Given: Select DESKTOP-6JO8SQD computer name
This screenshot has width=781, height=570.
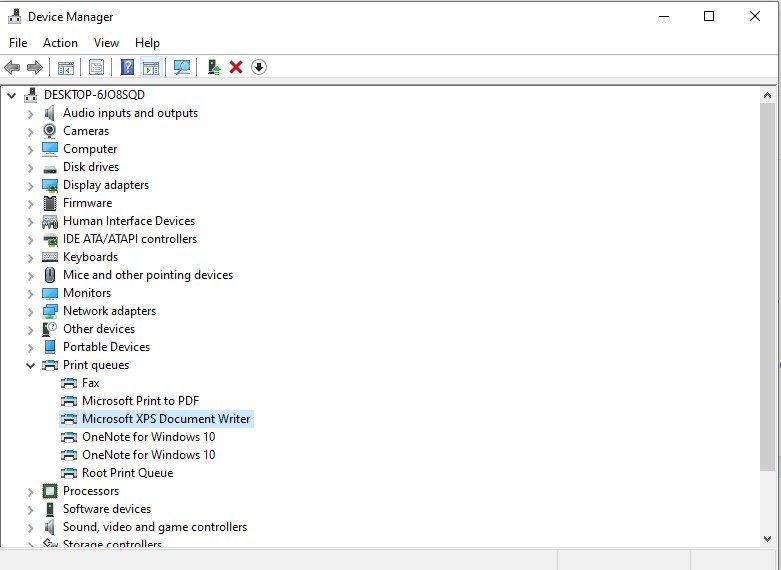Looking at the screenshot, I should coord(94,95).
